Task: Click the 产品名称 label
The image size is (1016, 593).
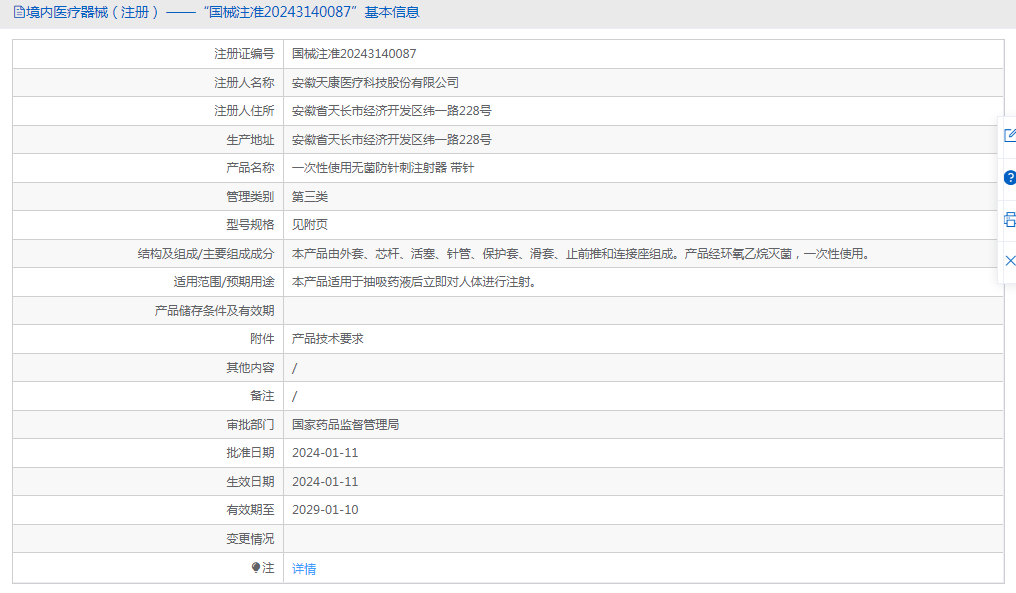Action: 250,168
